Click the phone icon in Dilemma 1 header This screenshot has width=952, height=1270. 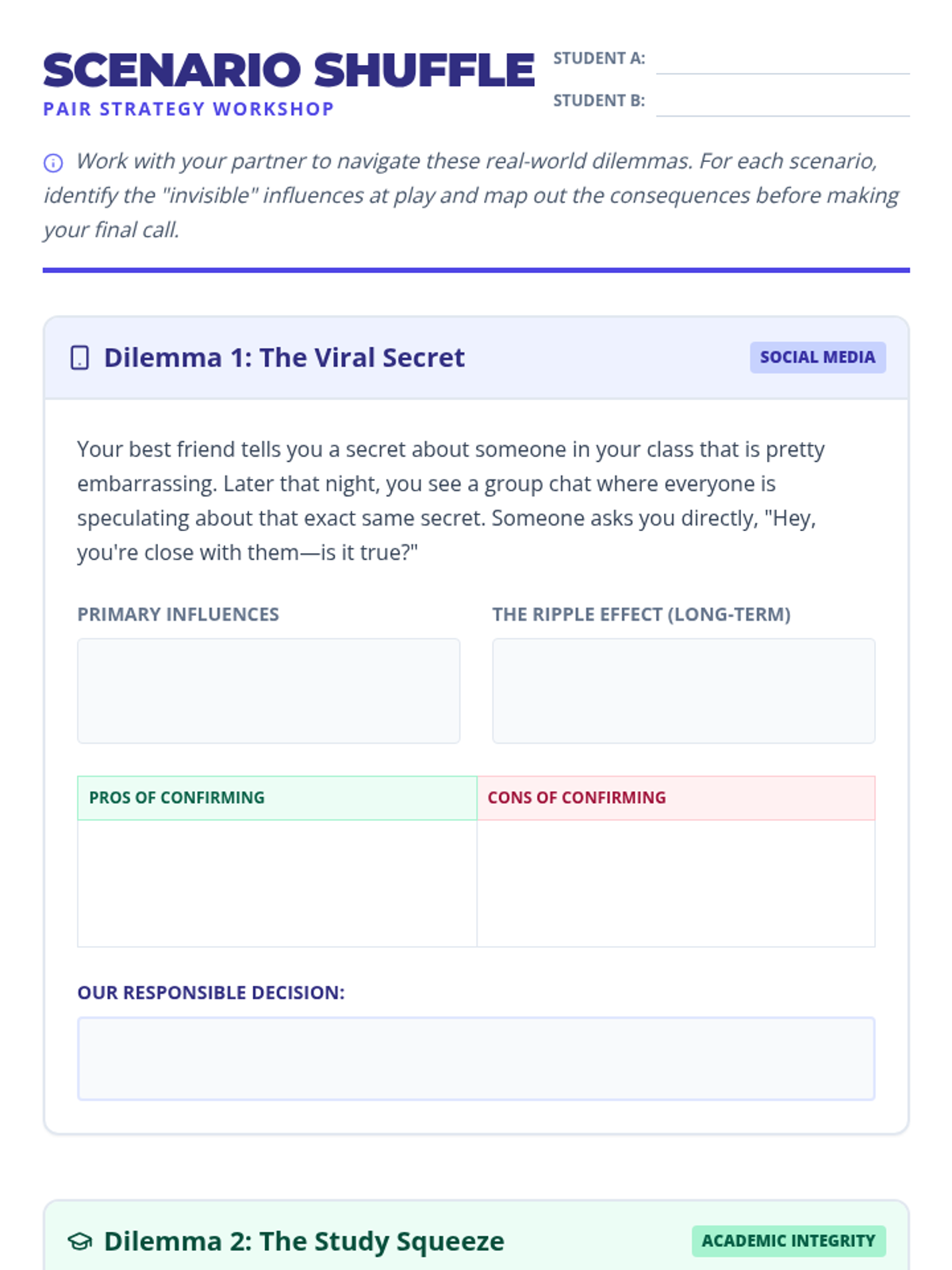click(80, 358)
